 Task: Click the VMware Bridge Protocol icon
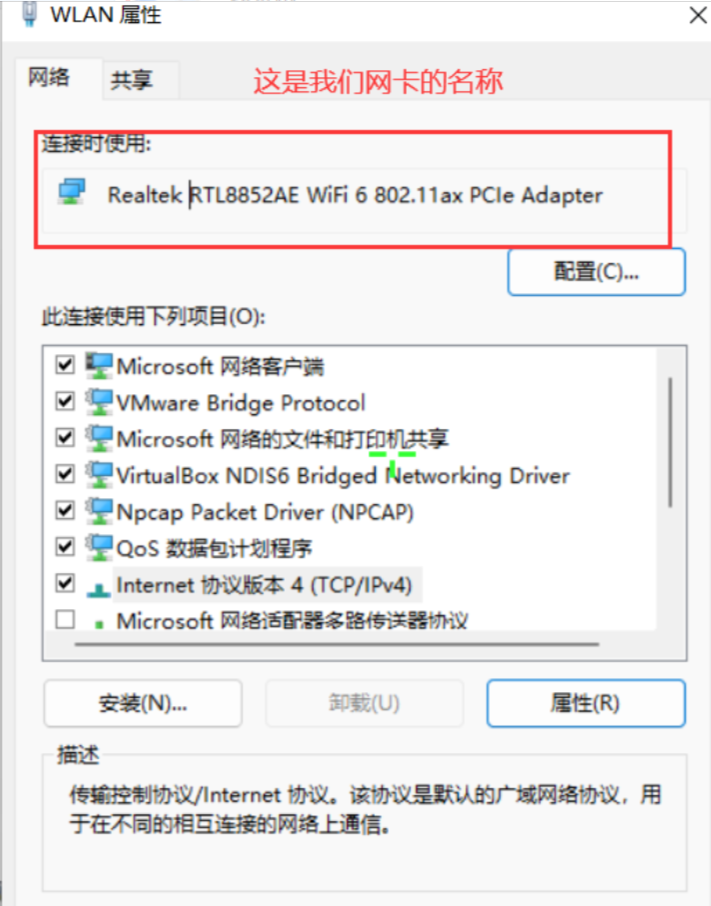click(99, 402)
